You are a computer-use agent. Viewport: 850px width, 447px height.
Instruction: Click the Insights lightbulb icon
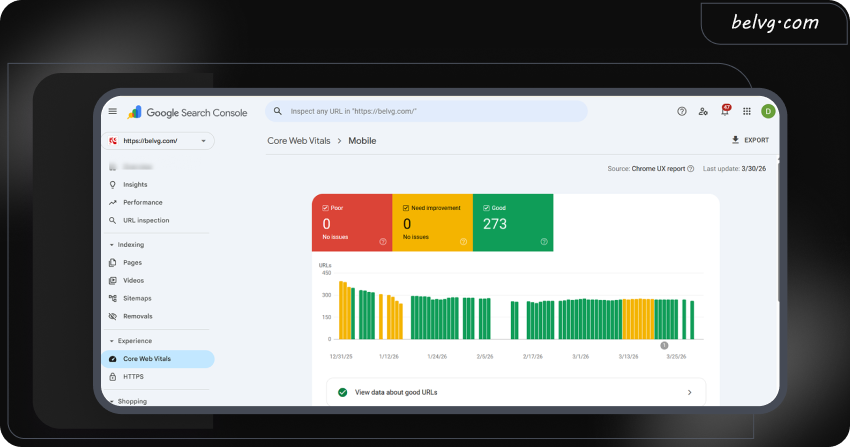[113, 185]
